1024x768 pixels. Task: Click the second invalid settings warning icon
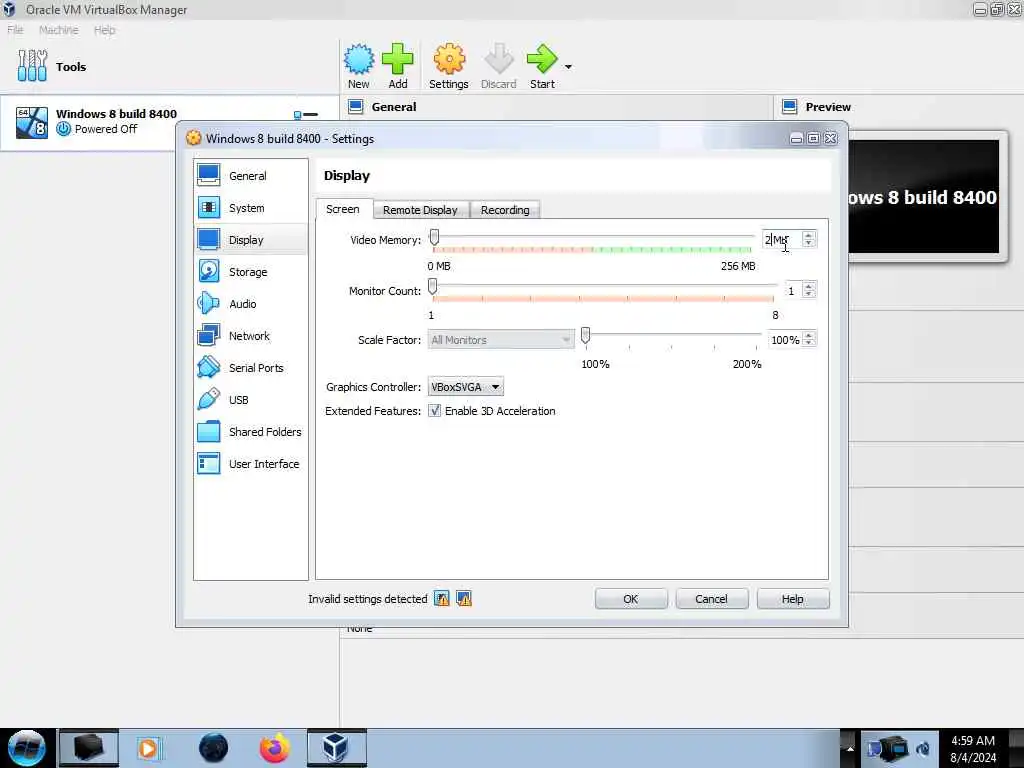tap(464, 599)
